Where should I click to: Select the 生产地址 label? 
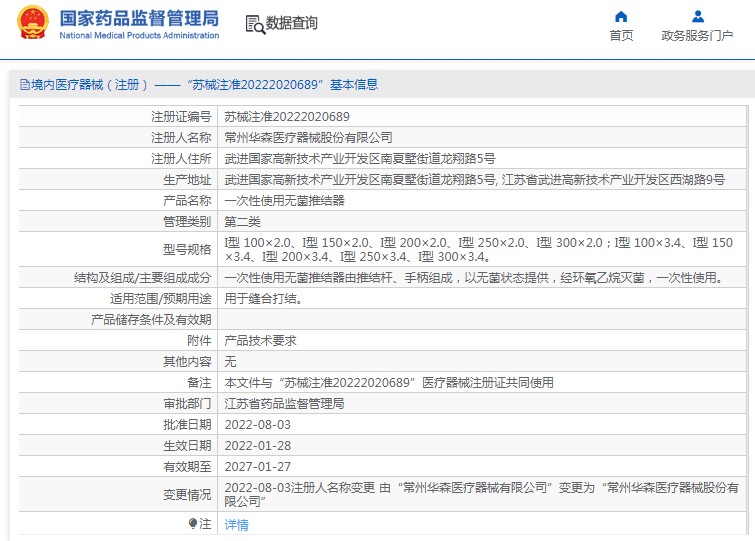(187, 180)
